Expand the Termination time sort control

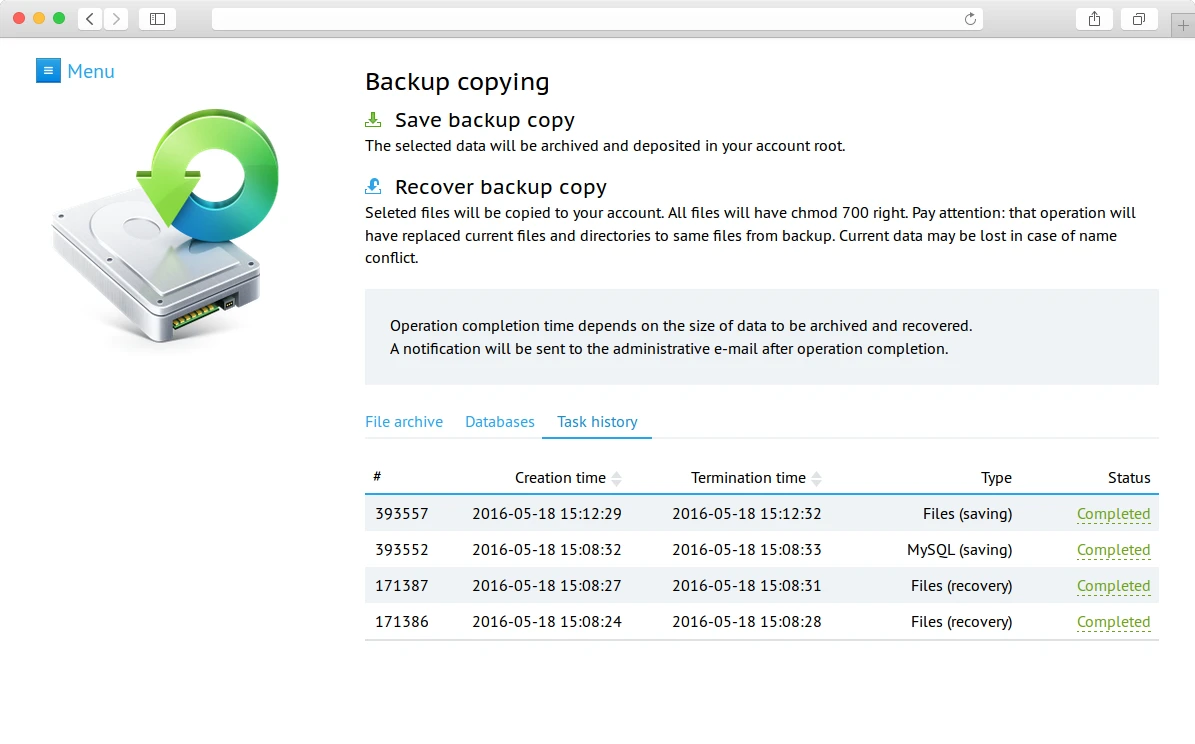coord(817,477)
